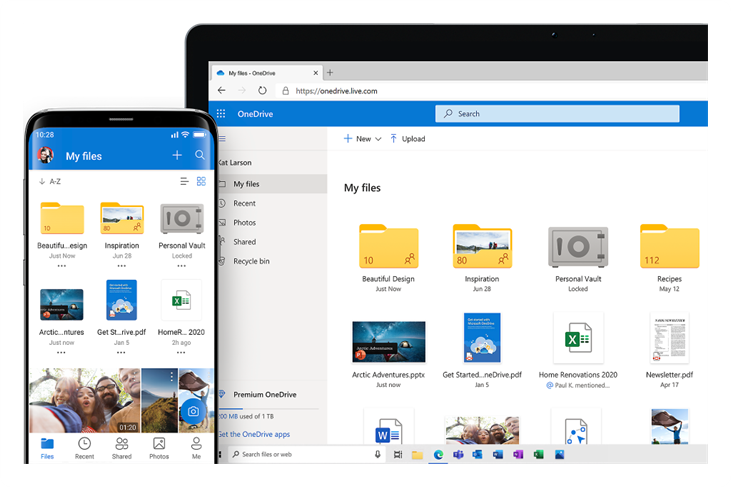Open more options under phone Personal Vault
The width and height of the screenshot is (731, 487).
[181, 266]
